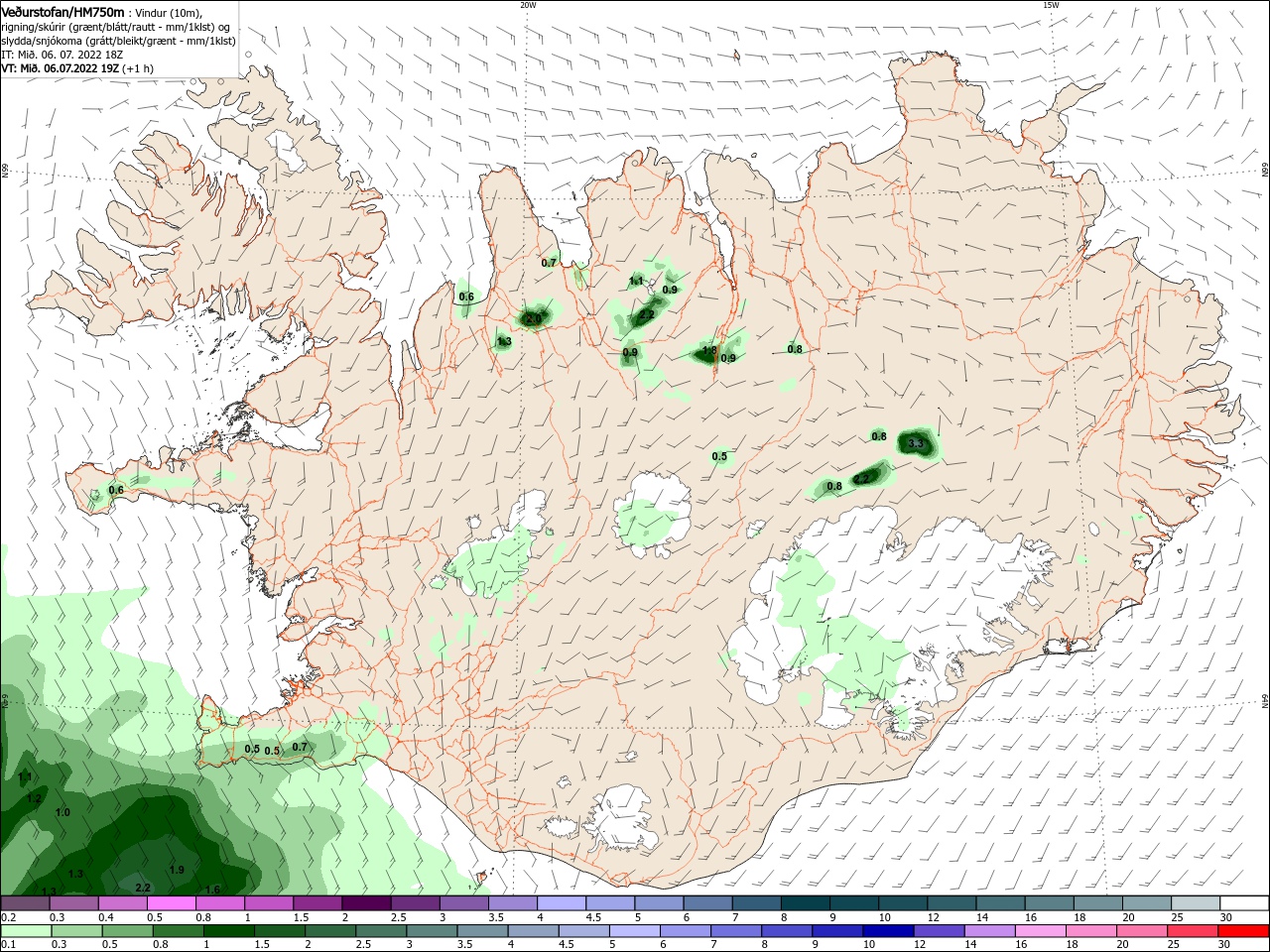Viewport: 1270px width, 952px height.
Task: Select the bright pink 0.5–0.8 upper legend swatch
Action: [x=172, y=903]
